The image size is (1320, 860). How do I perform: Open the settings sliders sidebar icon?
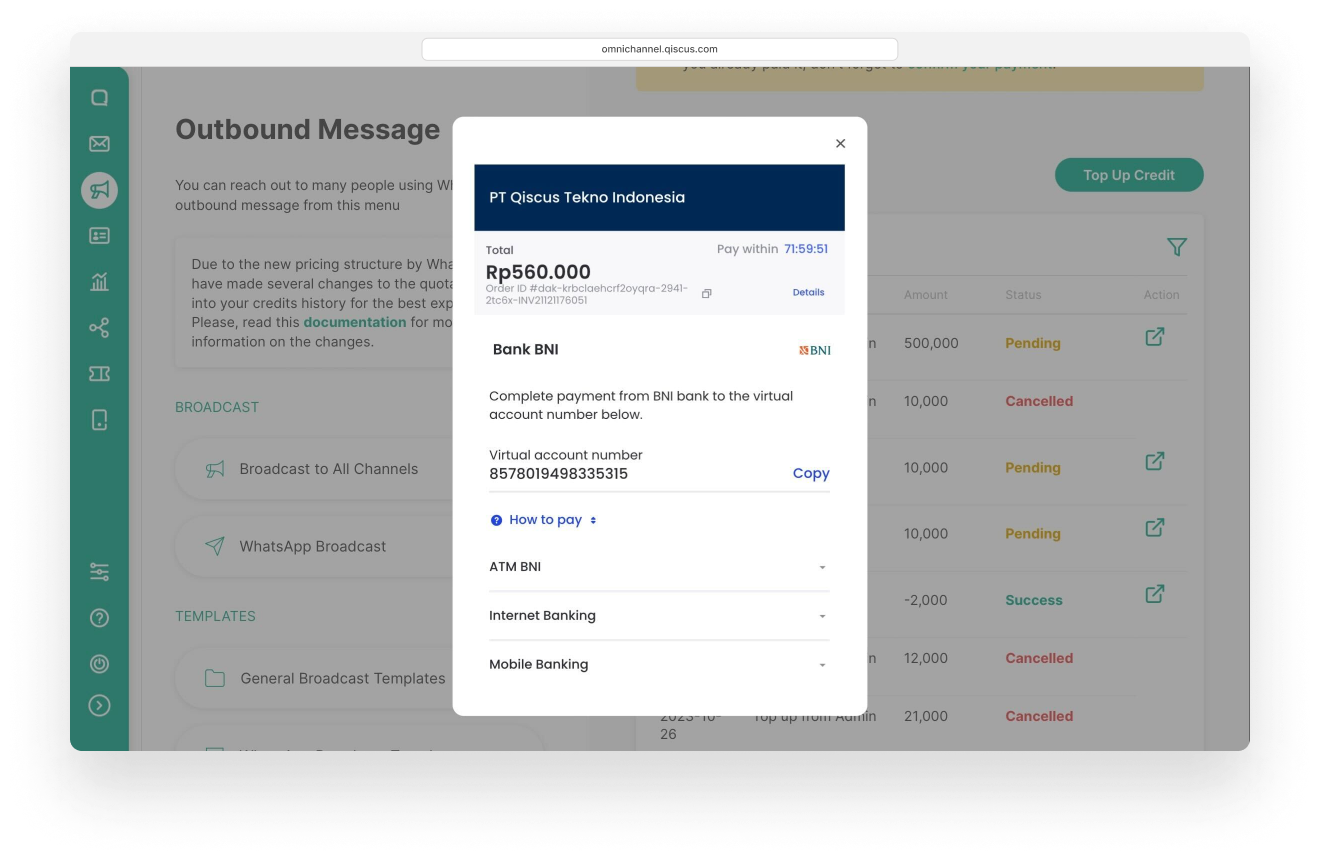coord(99,572)
